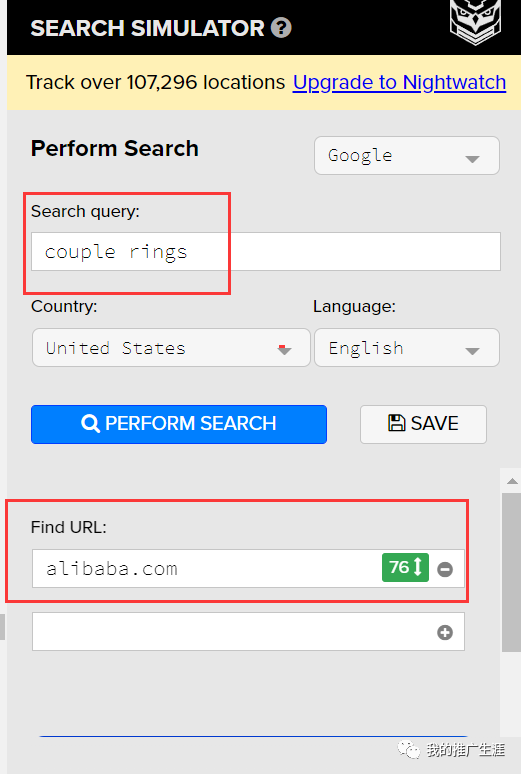Click the help question mark icon

[x=281, y=28]
